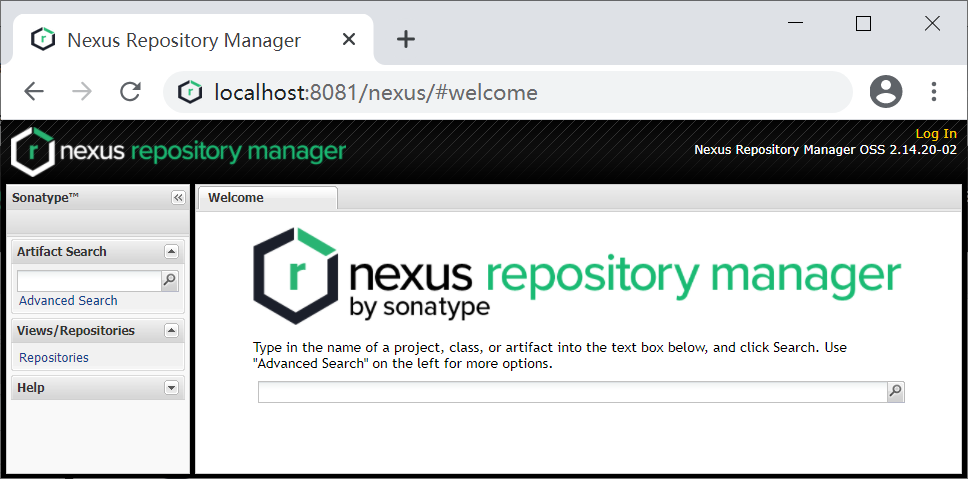Collapse the Sonatype sidebar with double-arrow icon

coord(178,198)
